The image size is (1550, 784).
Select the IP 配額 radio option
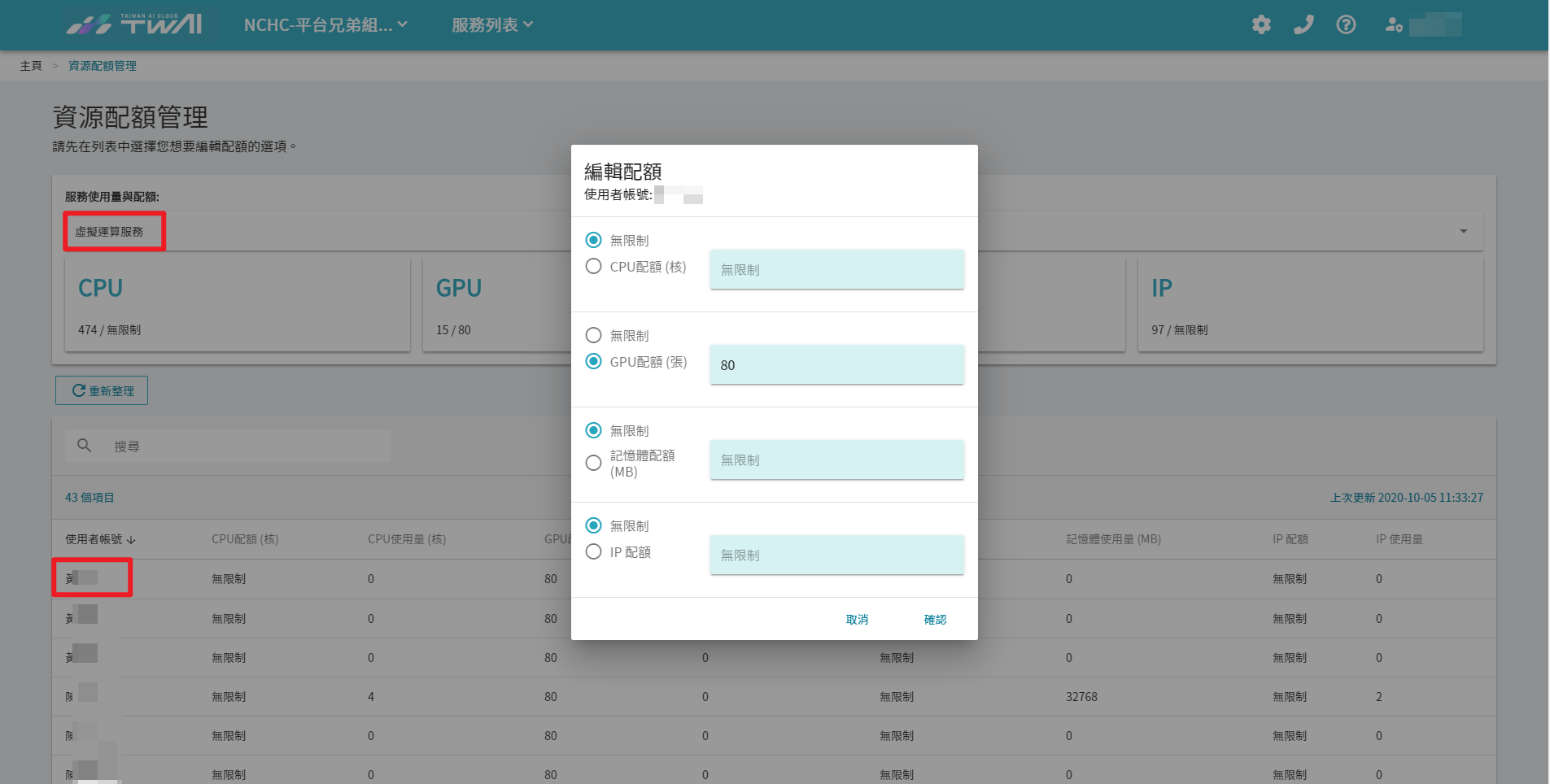tap(594, 551)
